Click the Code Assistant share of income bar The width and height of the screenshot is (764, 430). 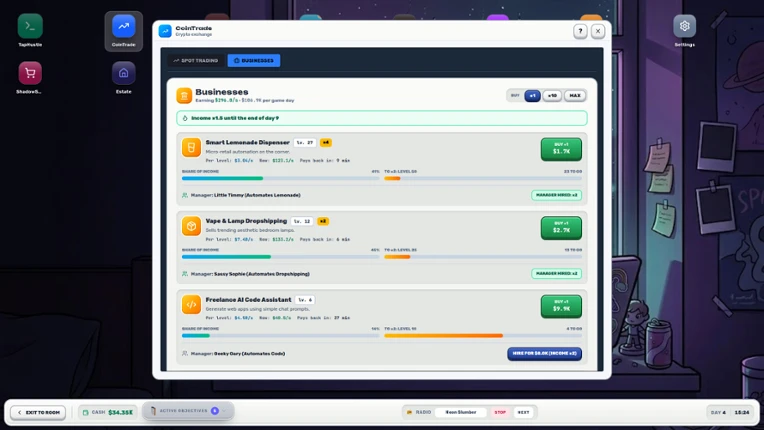pos(281,336)
